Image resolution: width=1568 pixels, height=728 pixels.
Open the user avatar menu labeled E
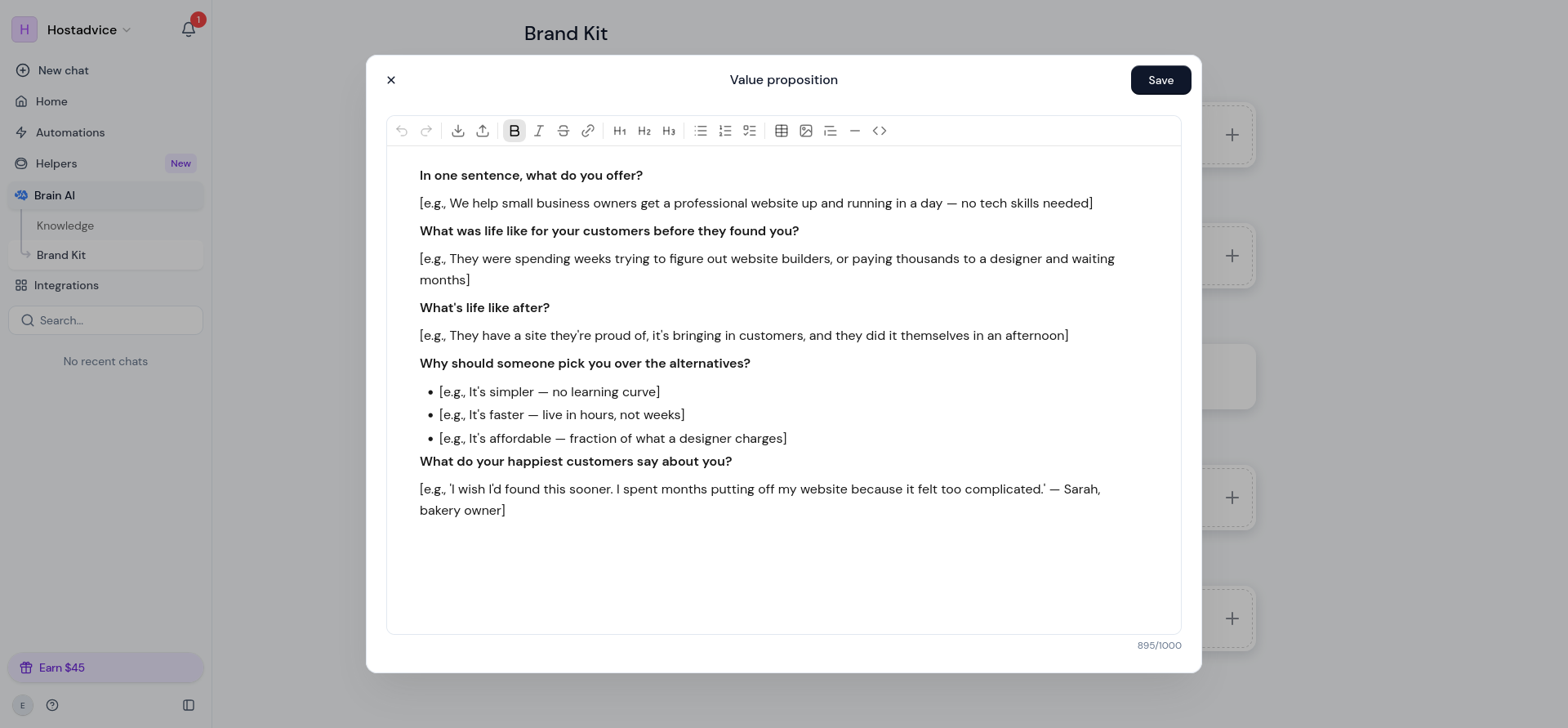[x=23, y=705]
